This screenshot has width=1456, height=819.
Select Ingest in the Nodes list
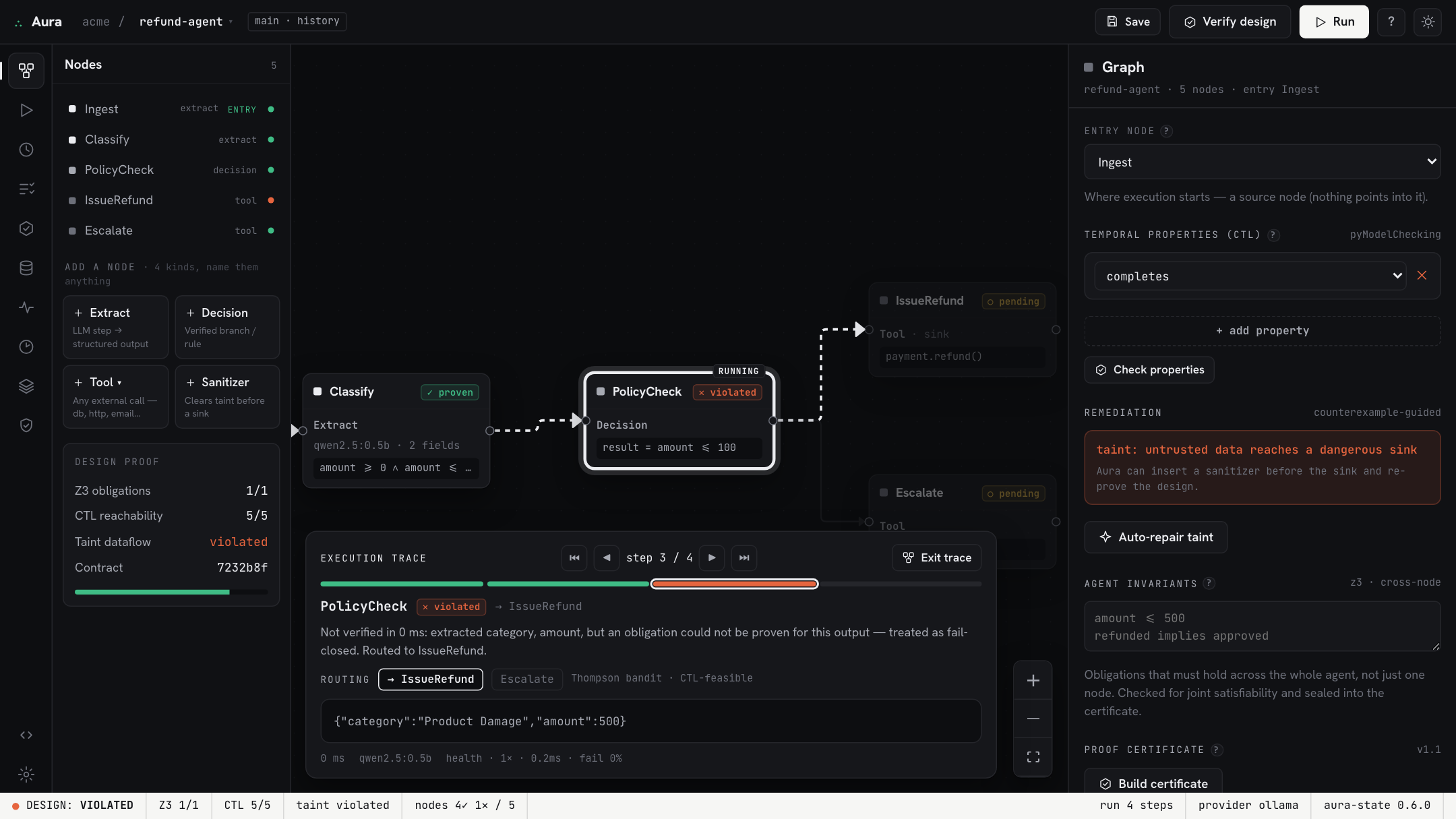pos(171,109)
